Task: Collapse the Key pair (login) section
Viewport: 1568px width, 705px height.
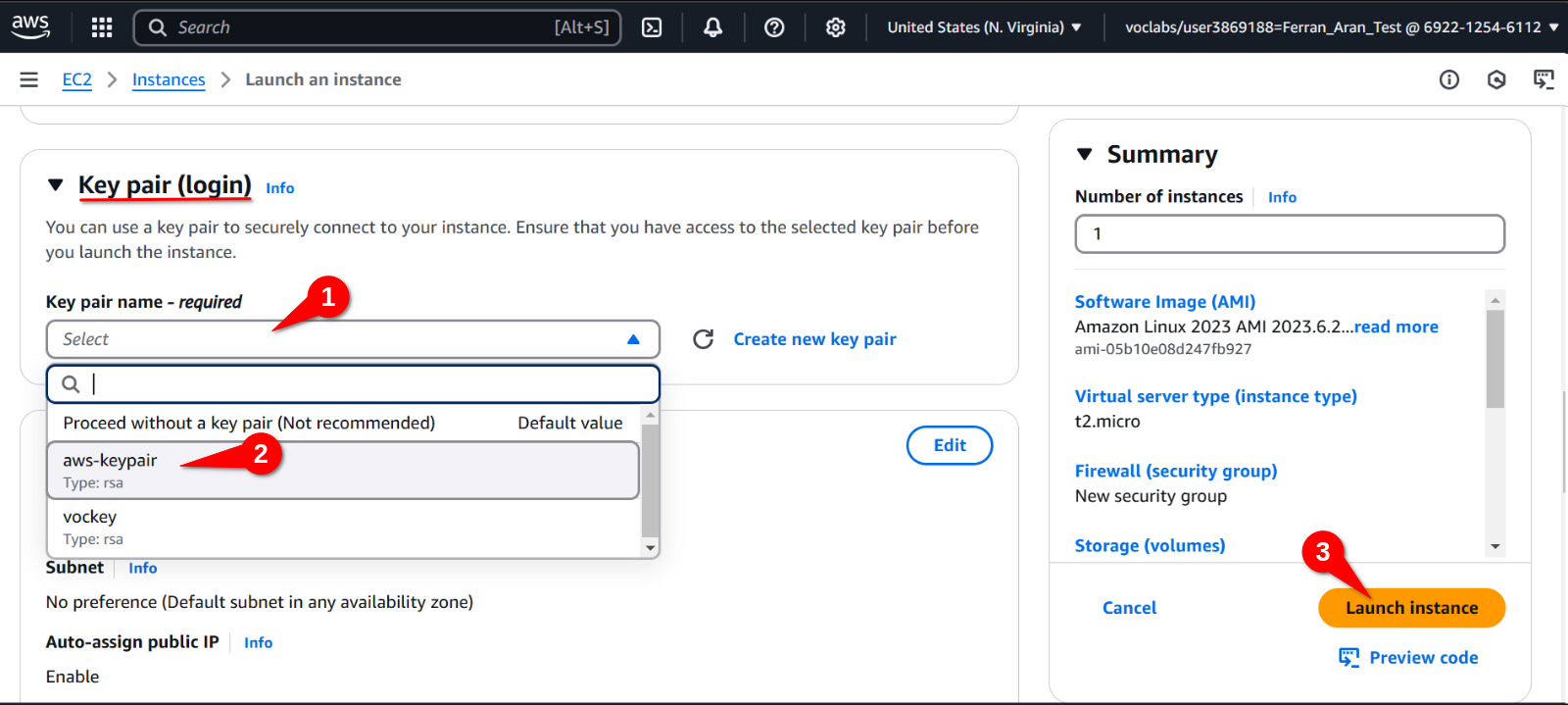Action: click(x=56, y=184)
